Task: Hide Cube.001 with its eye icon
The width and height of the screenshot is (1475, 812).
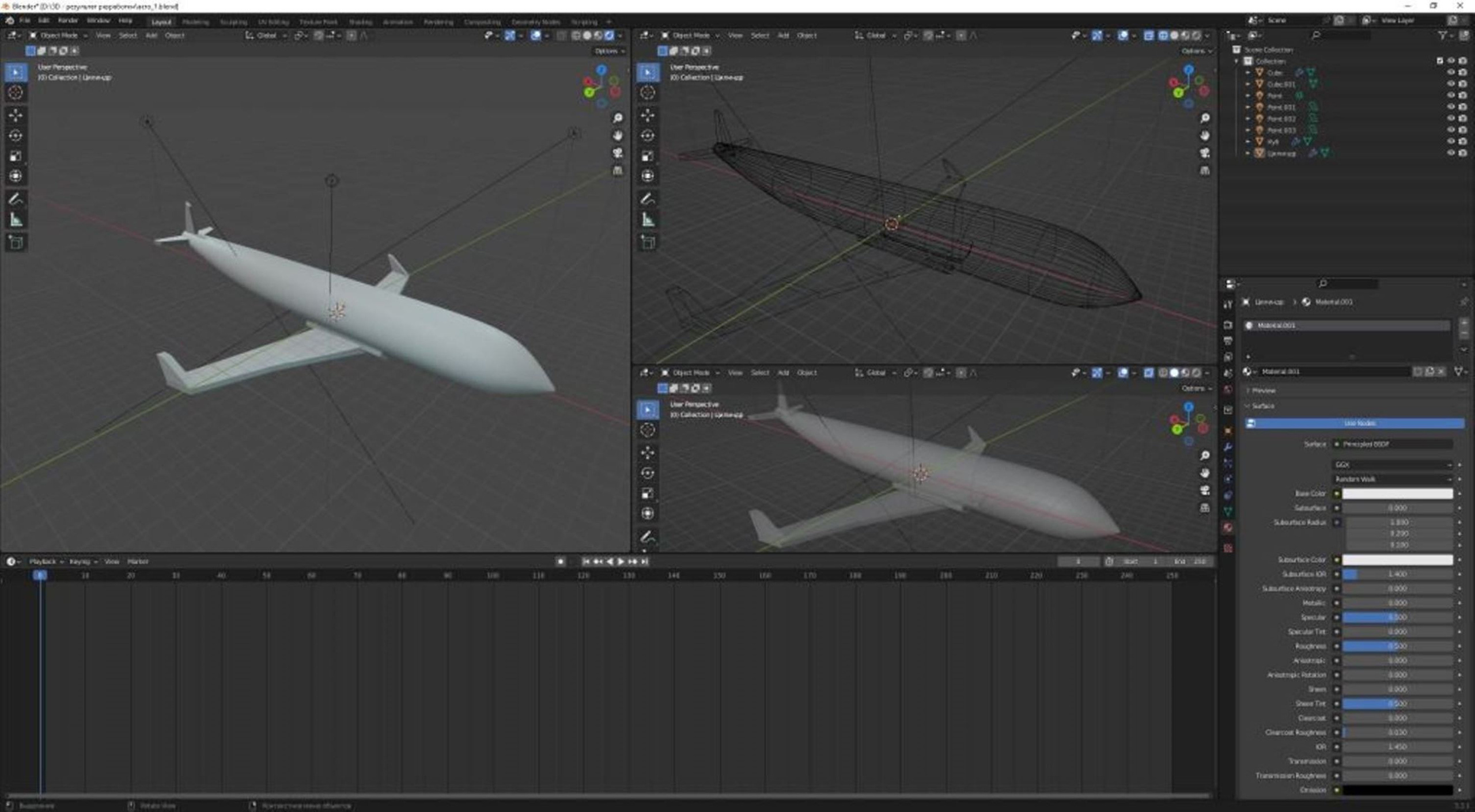Action: (1451, 84)
